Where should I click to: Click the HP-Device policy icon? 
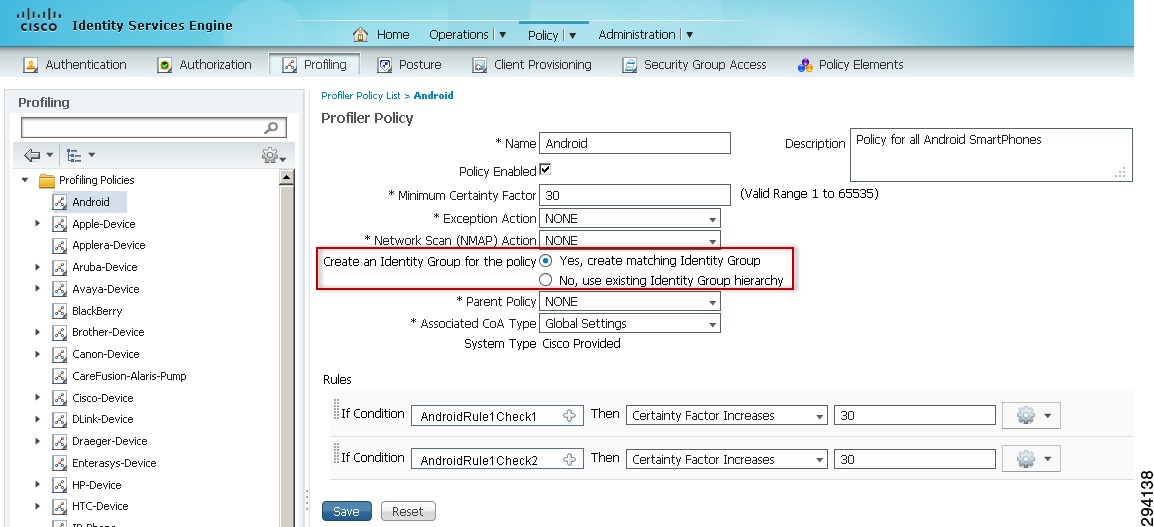(x=60, y=485)
